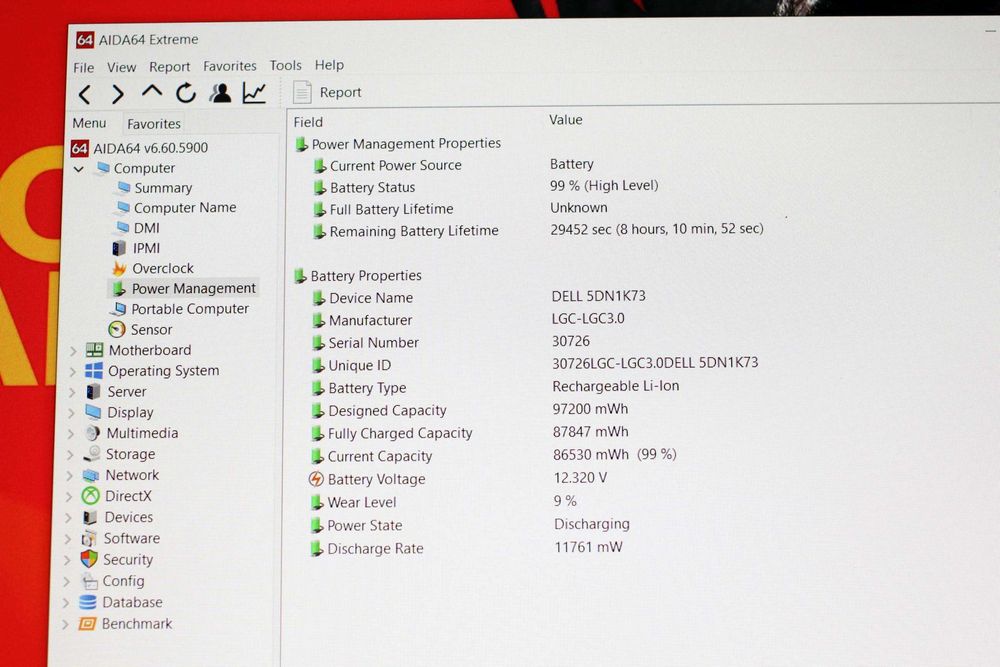Click the DirectX Xbox icon

pos(91,496)
